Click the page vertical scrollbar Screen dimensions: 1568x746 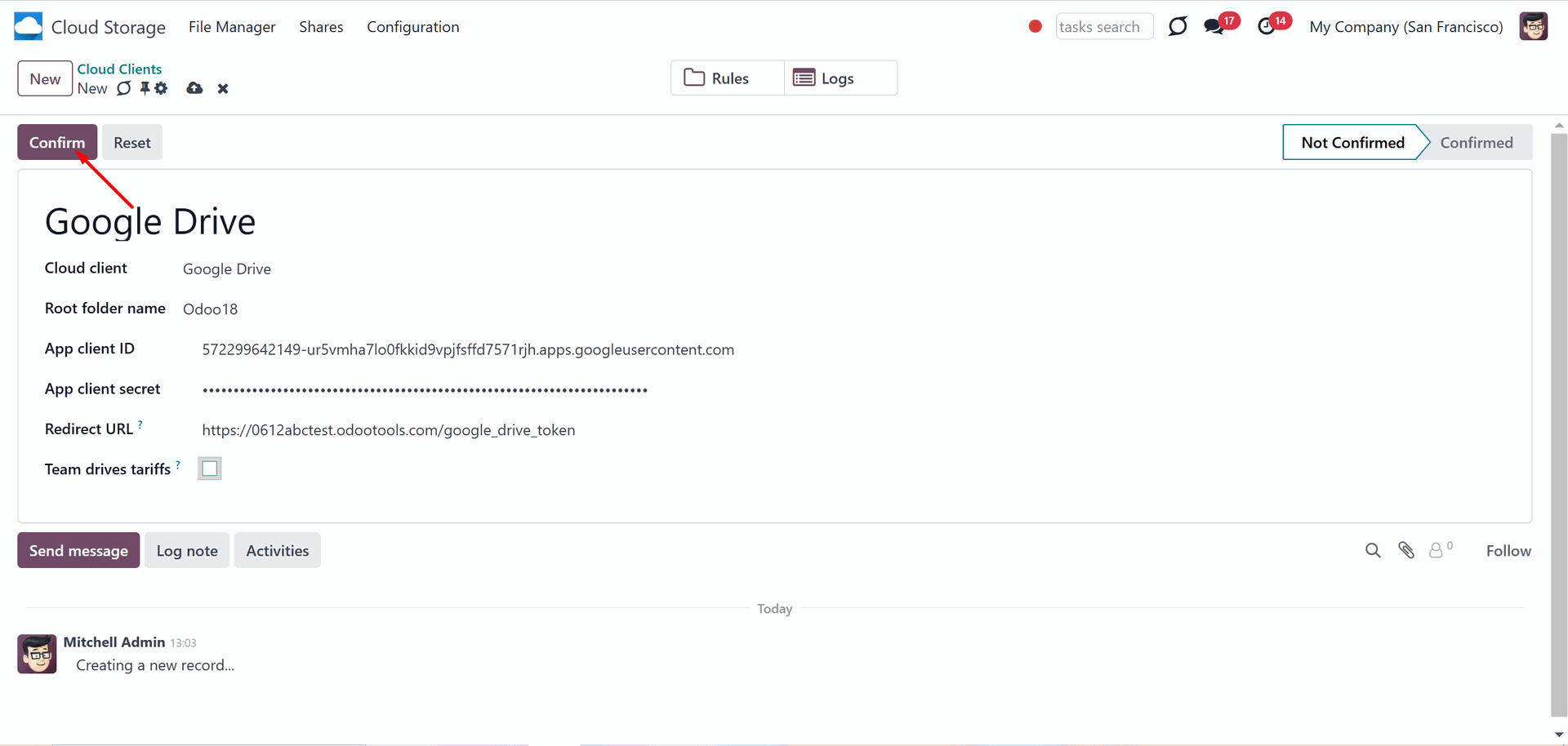point(1559,424)
